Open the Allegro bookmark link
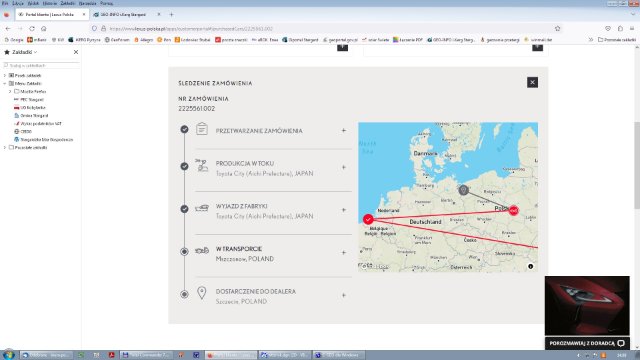 pos(143,40)
